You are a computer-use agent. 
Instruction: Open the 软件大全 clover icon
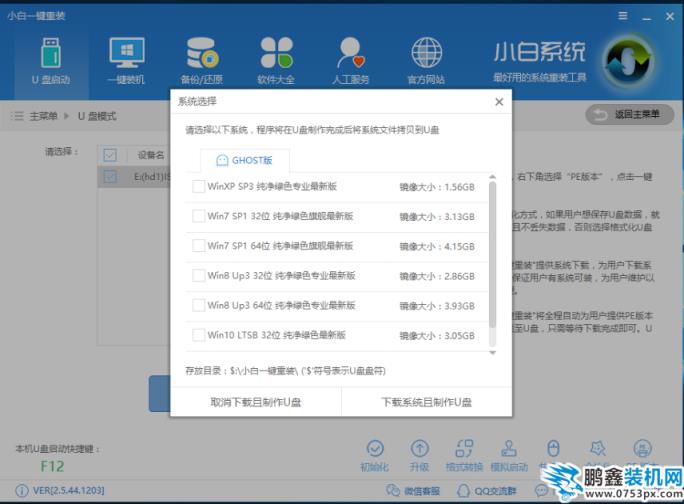pos(277,53)
